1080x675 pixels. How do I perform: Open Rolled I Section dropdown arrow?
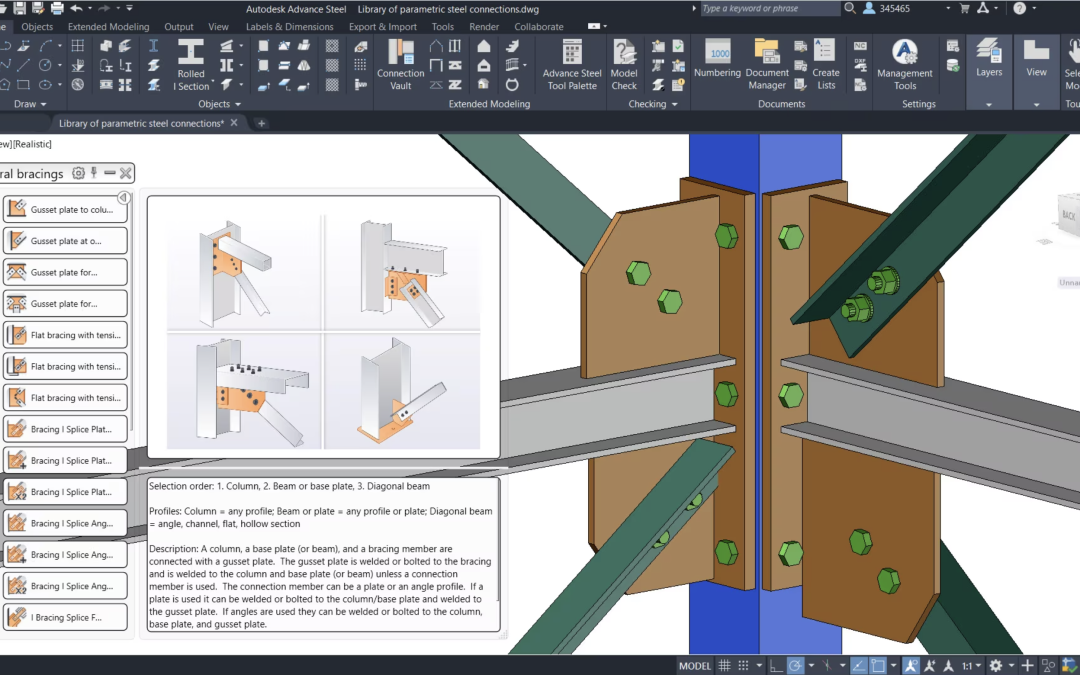(x=212, y=81)
